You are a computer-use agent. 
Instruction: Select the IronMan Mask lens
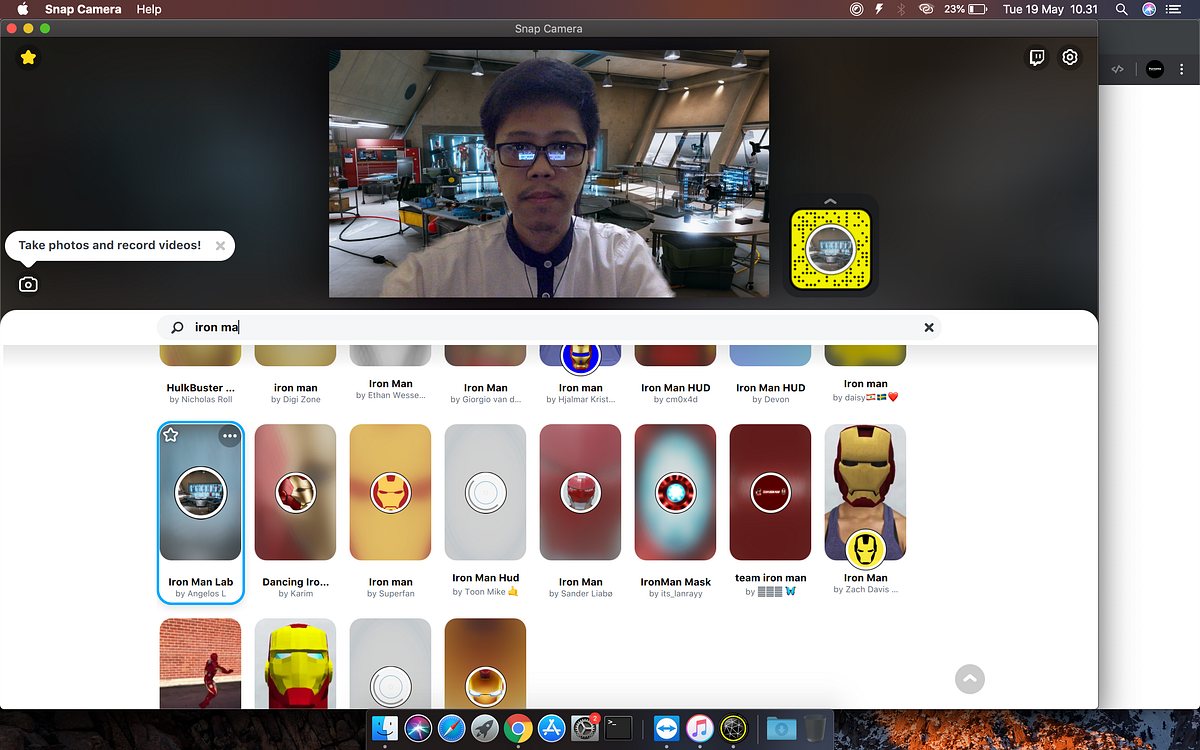coord(676,511)
